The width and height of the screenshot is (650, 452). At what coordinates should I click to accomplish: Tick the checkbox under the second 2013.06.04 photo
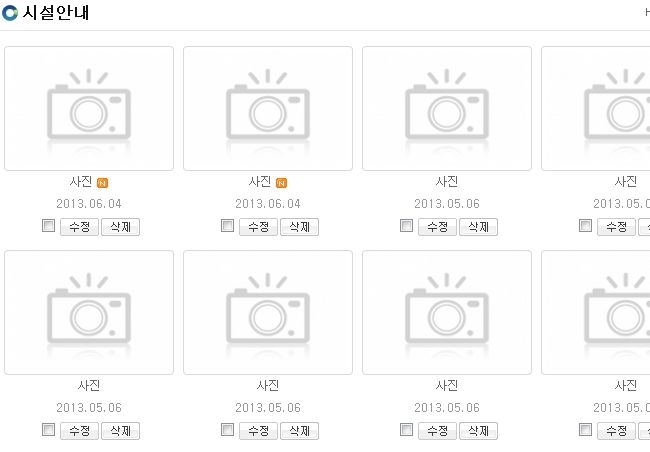coord(228,226)
